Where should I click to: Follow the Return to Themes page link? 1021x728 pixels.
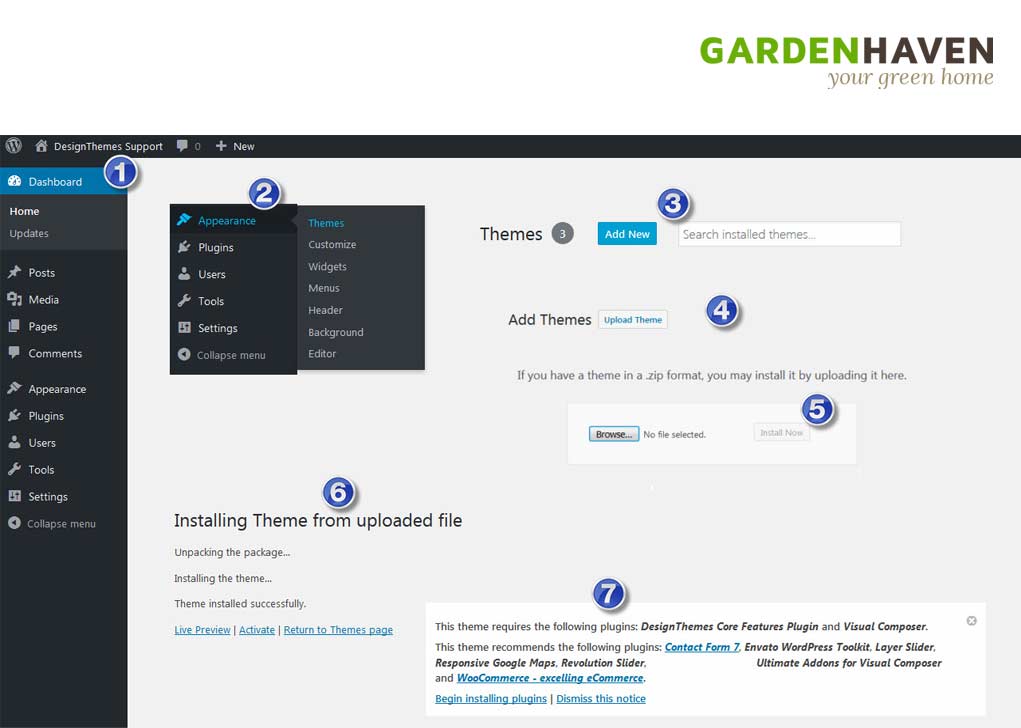(339, 630)
